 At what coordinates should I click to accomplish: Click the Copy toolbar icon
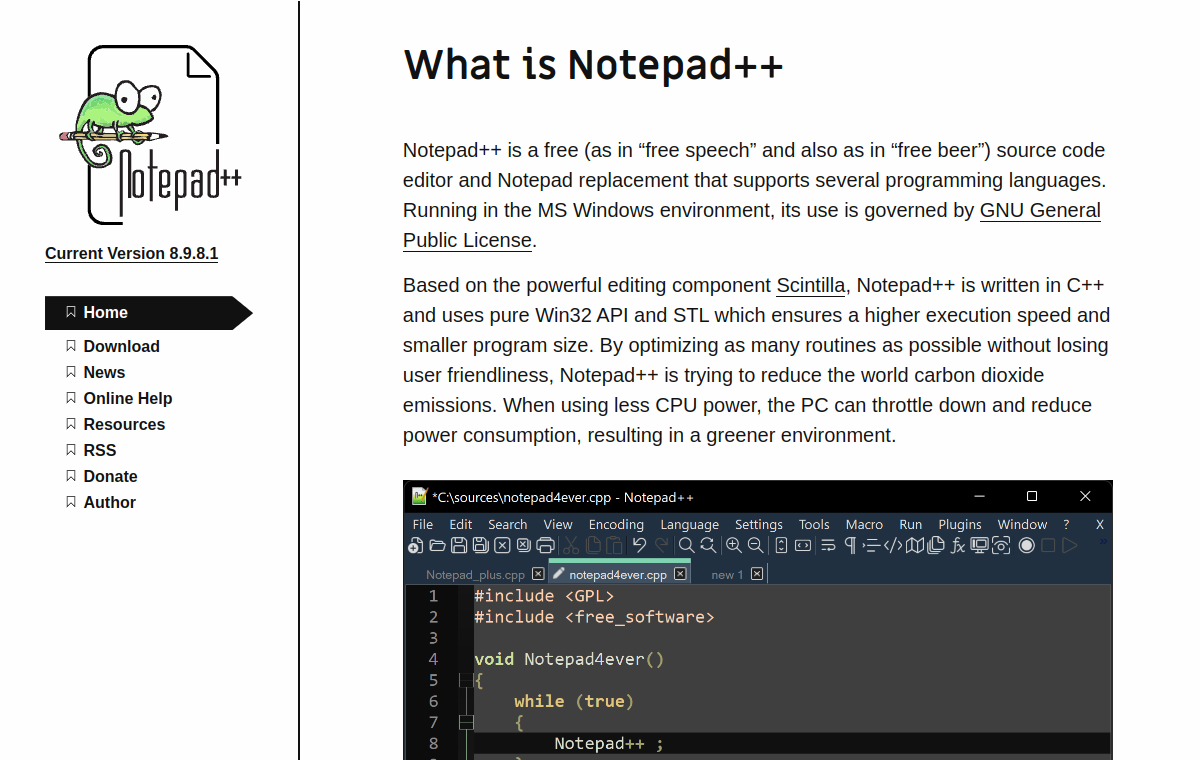coord(593,545)
